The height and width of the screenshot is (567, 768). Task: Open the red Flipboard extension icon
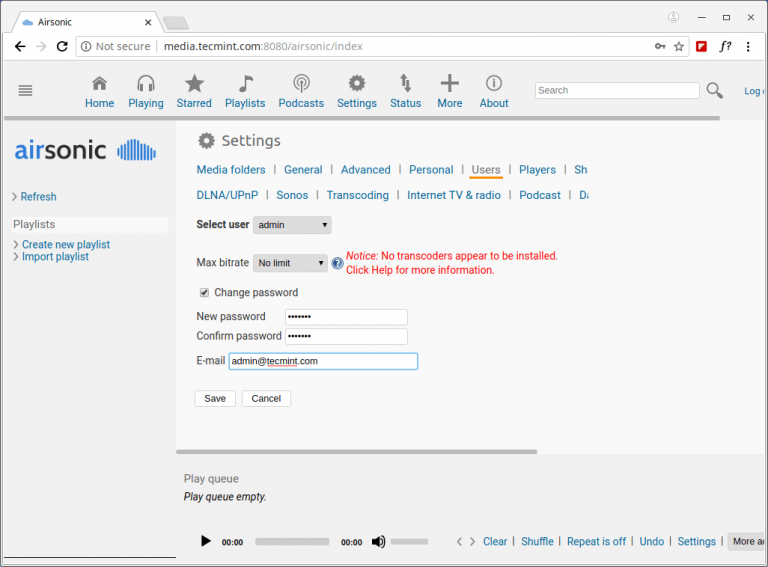pos(701,47)
